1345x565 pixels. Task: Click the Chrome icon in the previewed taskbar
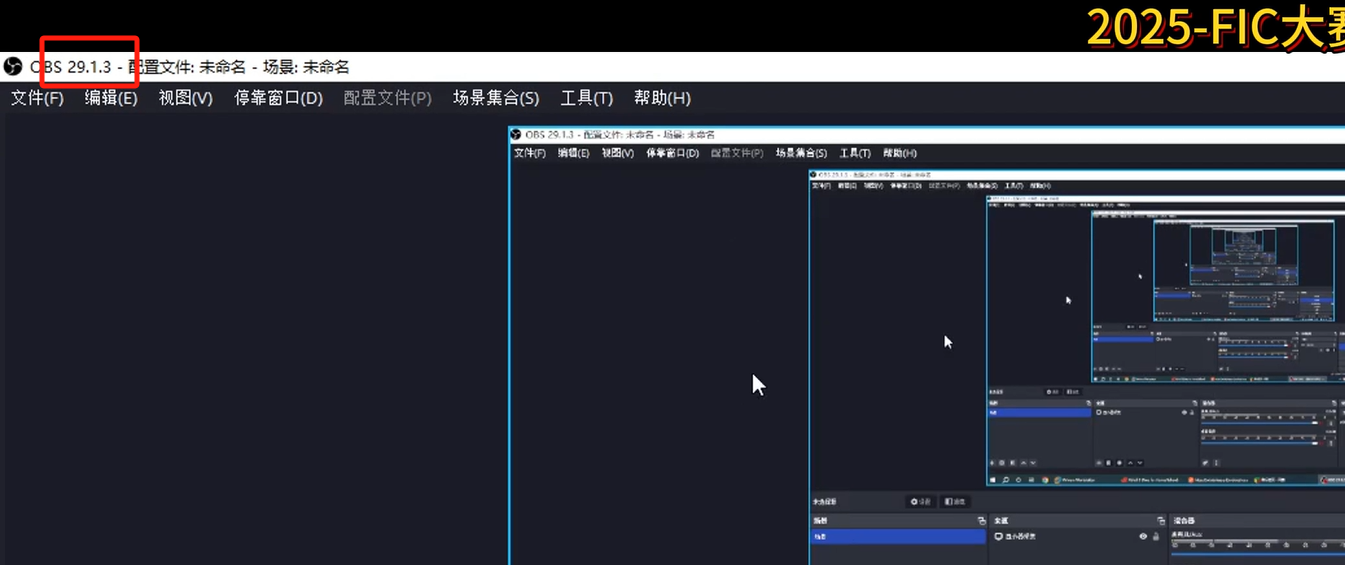[1046, 480]
